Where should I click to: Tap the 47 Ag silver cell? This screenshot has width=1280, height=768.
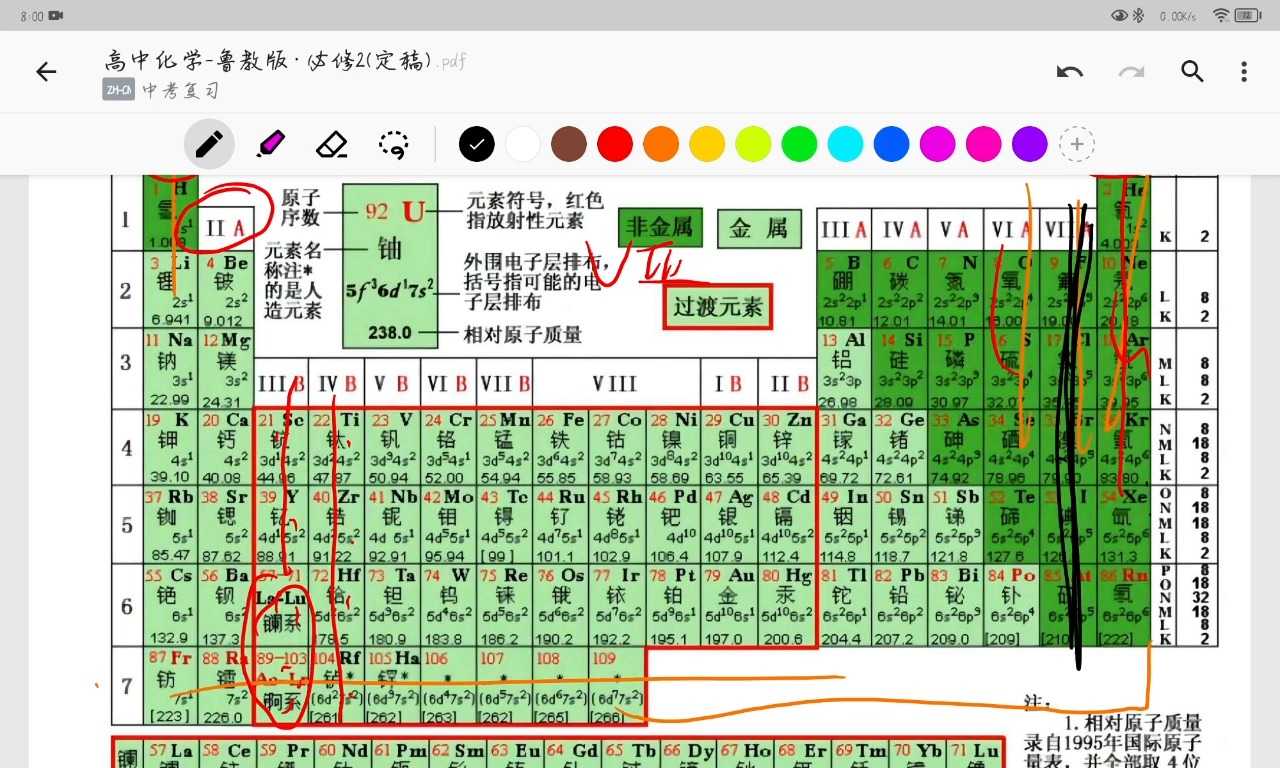tap(730, 525)
